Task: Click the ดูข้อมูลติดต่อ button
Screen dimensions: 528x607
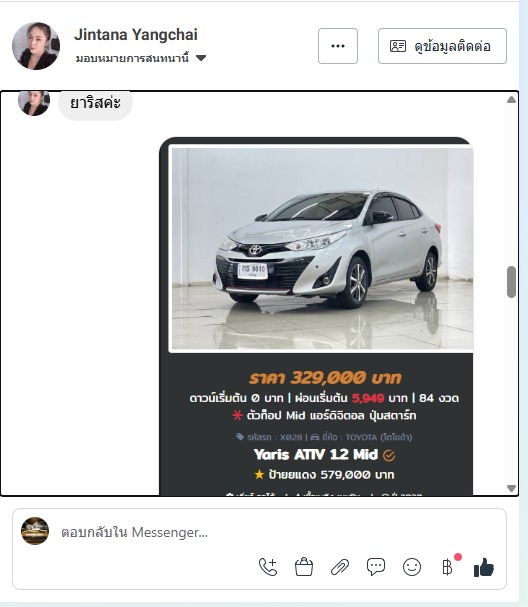Action: coord(442,46)
